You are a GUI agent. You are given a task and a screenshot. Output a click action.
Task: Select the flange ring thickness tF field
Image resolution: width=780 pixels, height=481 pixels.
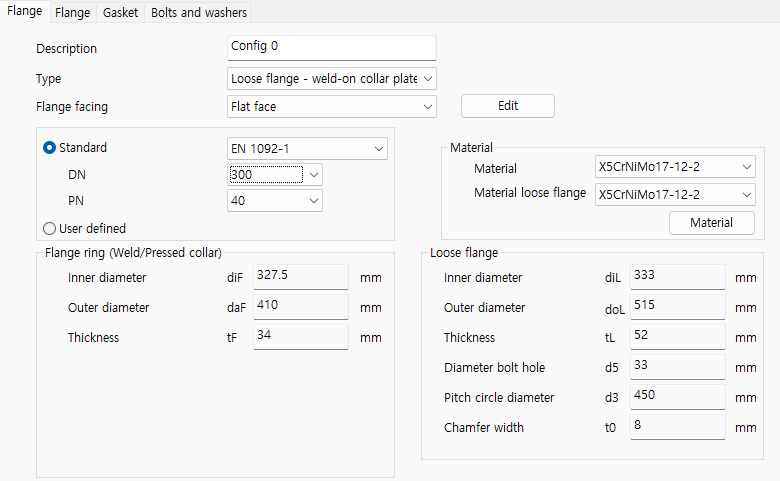coord(300,337)
